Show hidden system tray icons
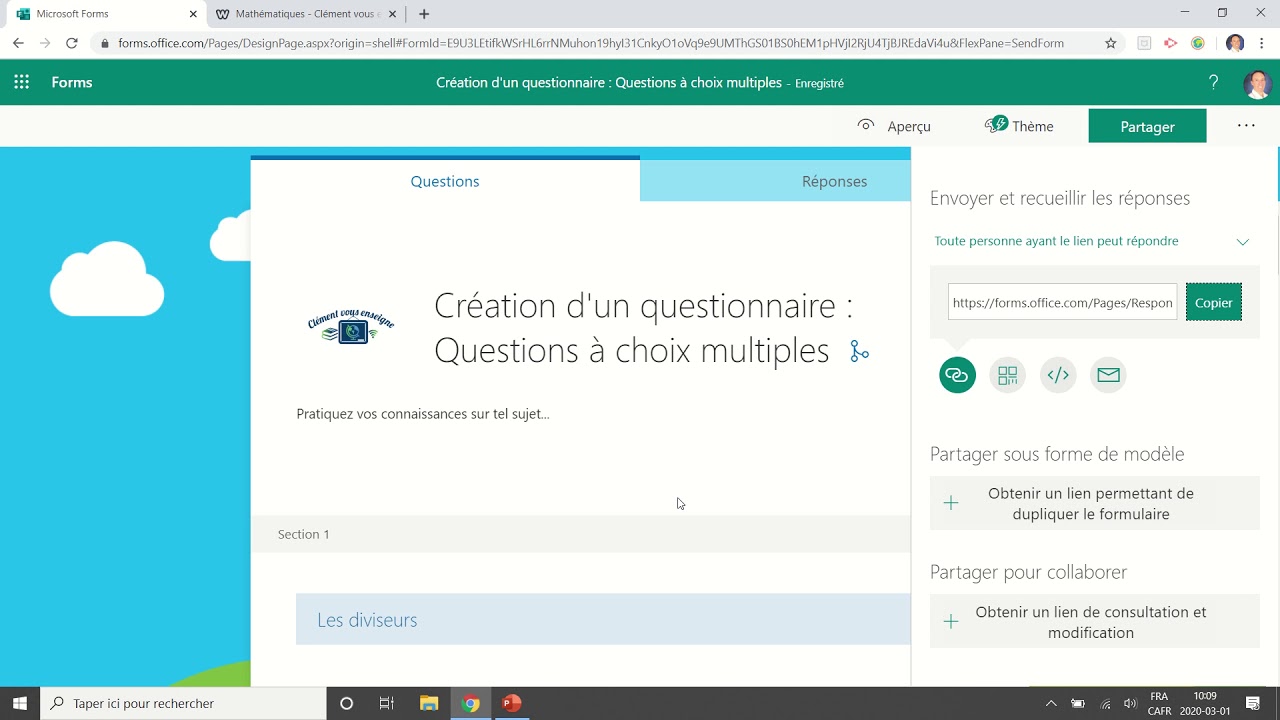Viewport: 1280px width, 720px height. tap(1051, 704)
